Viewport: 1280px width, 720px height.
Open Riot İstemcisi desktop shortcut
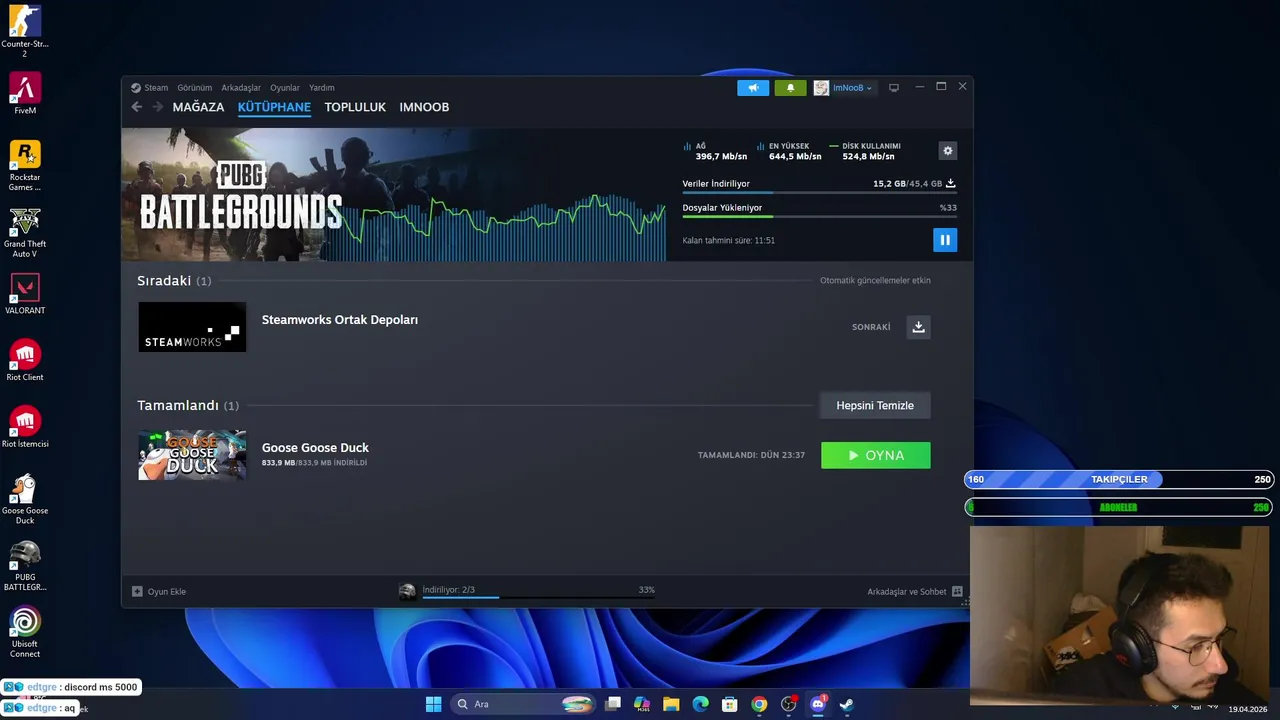tap(25, 427)
